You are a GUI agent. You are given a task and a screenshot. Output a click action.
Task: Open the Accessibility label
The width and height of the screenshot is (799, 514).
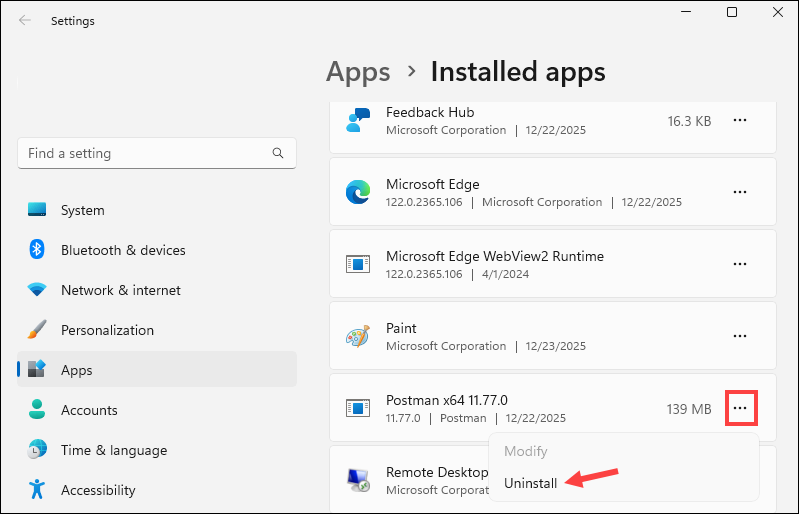98,490
